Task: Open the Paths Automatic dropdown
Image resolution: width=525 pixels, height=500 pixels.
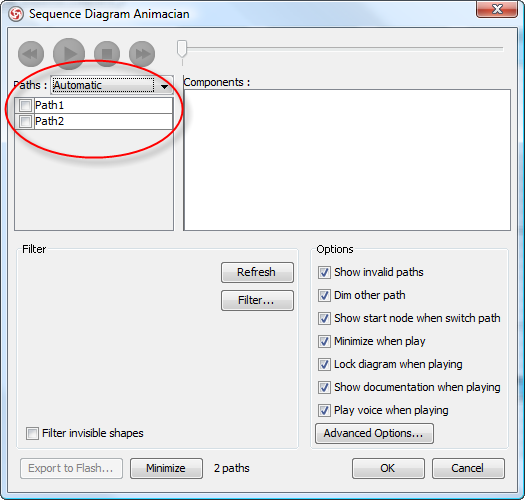Action: click(x=112, y=85)
